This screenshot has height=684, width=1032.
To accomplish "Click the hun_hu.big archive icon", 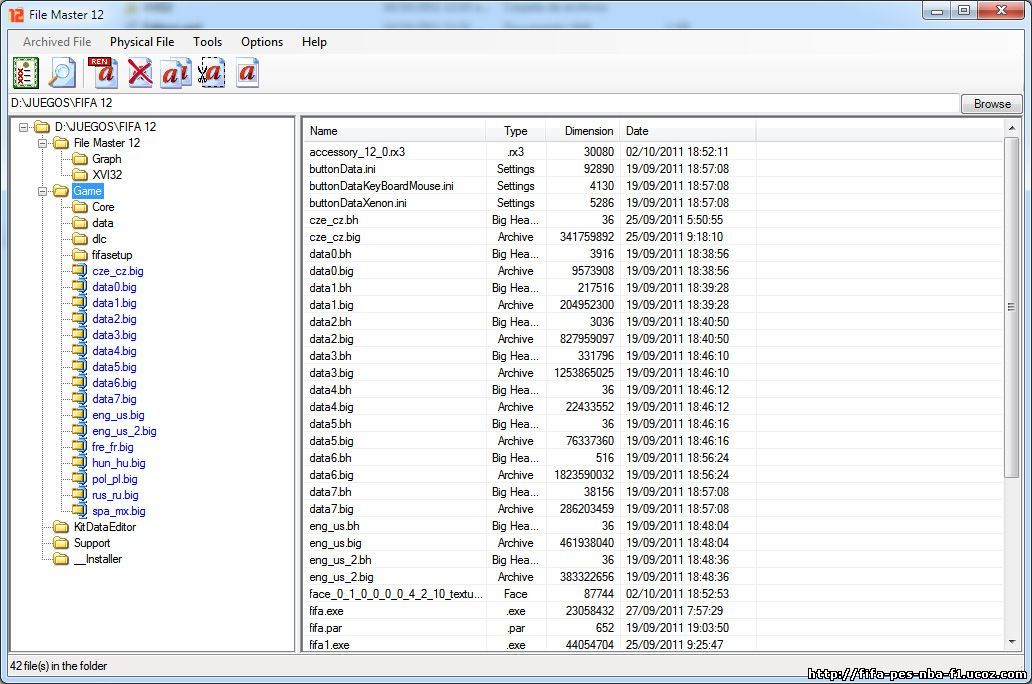I will (x=80, y=463).
